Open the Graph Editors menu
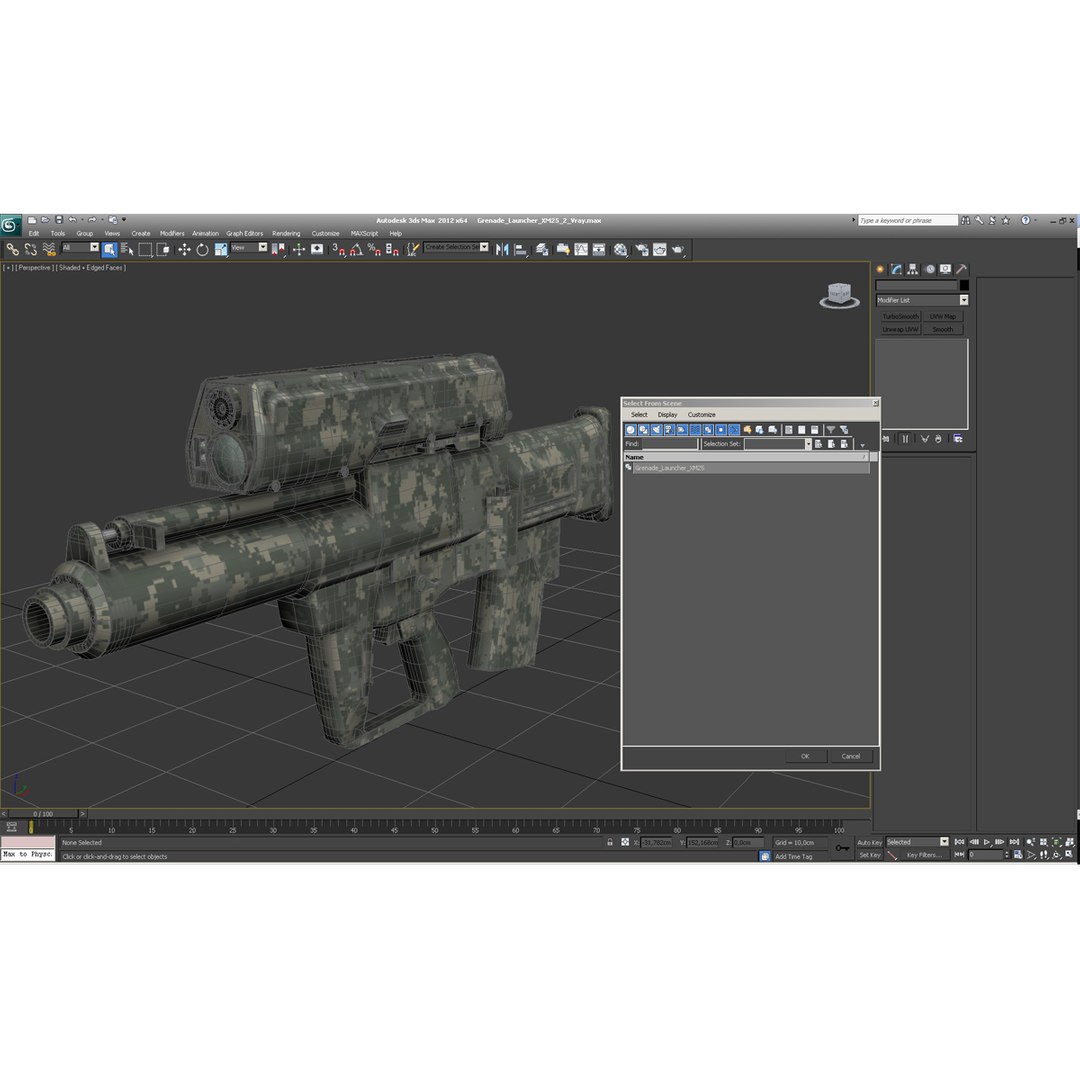1080x1080 pixels. click(x=245, y=233)
